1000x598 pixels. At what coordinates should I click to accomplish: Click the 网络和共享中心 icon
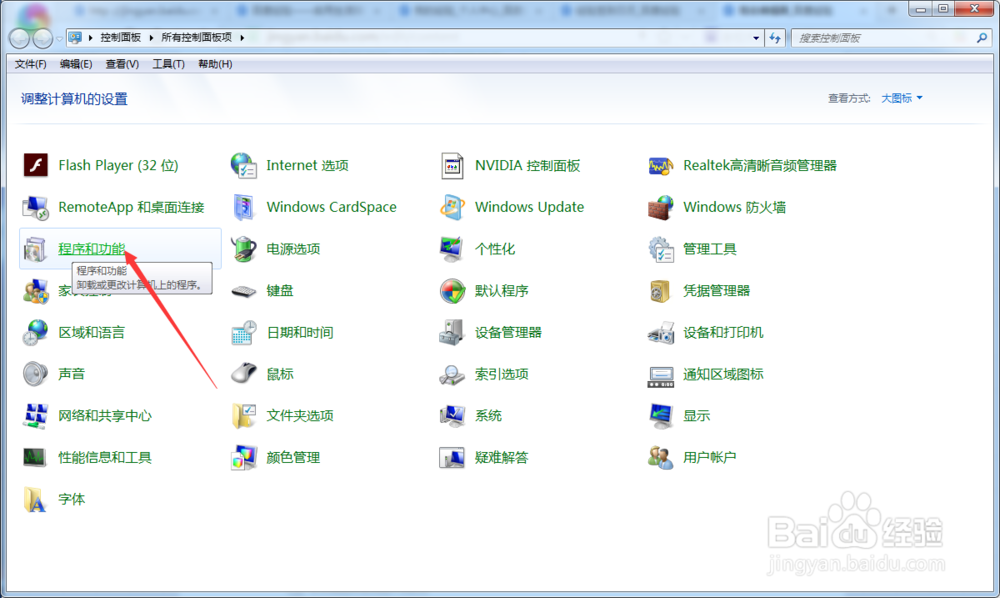[x=36, y=416]
